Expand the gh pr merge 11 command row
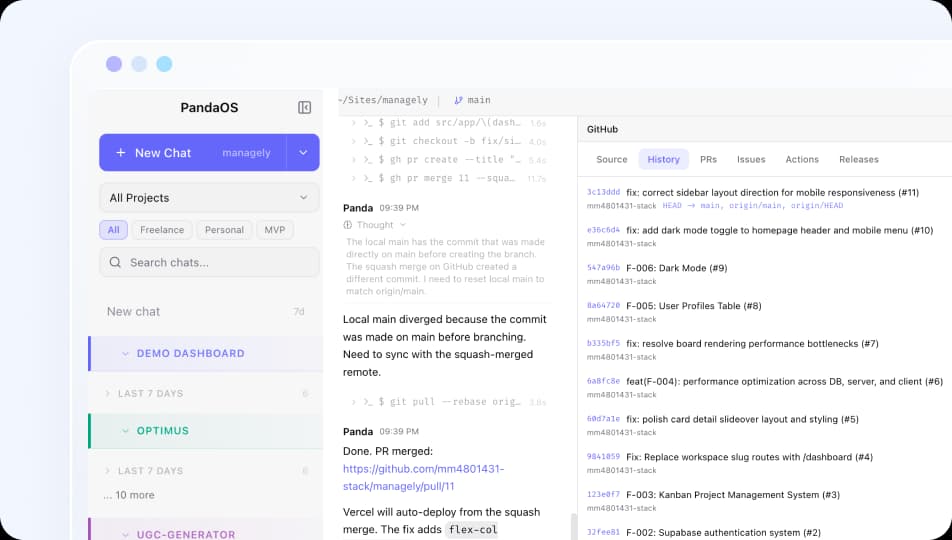The width and height of the screenshot is (952, 540). pyautogui.click(x=448, y=178)
